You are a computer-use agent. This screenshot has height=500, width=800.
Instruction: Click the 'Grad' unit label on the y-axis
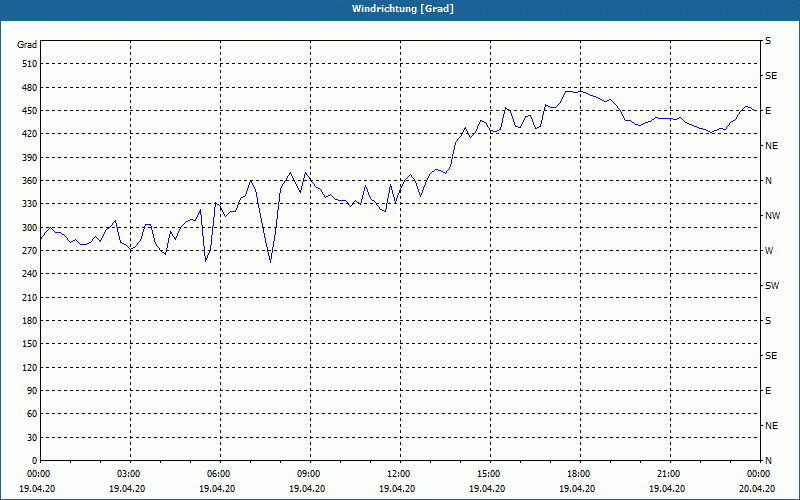point(27,45)
